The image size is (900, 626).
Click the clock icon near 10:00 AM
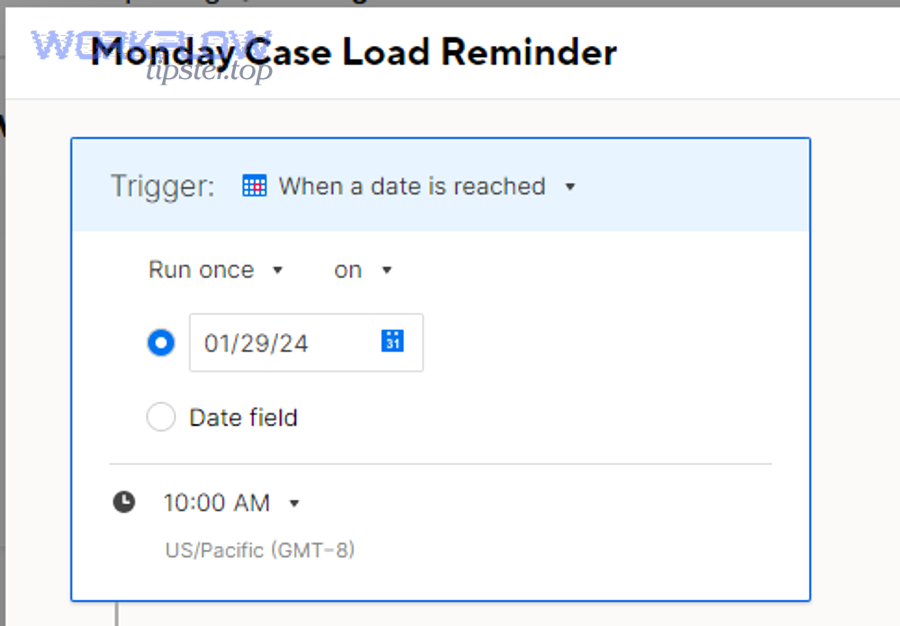coord(123,502)
